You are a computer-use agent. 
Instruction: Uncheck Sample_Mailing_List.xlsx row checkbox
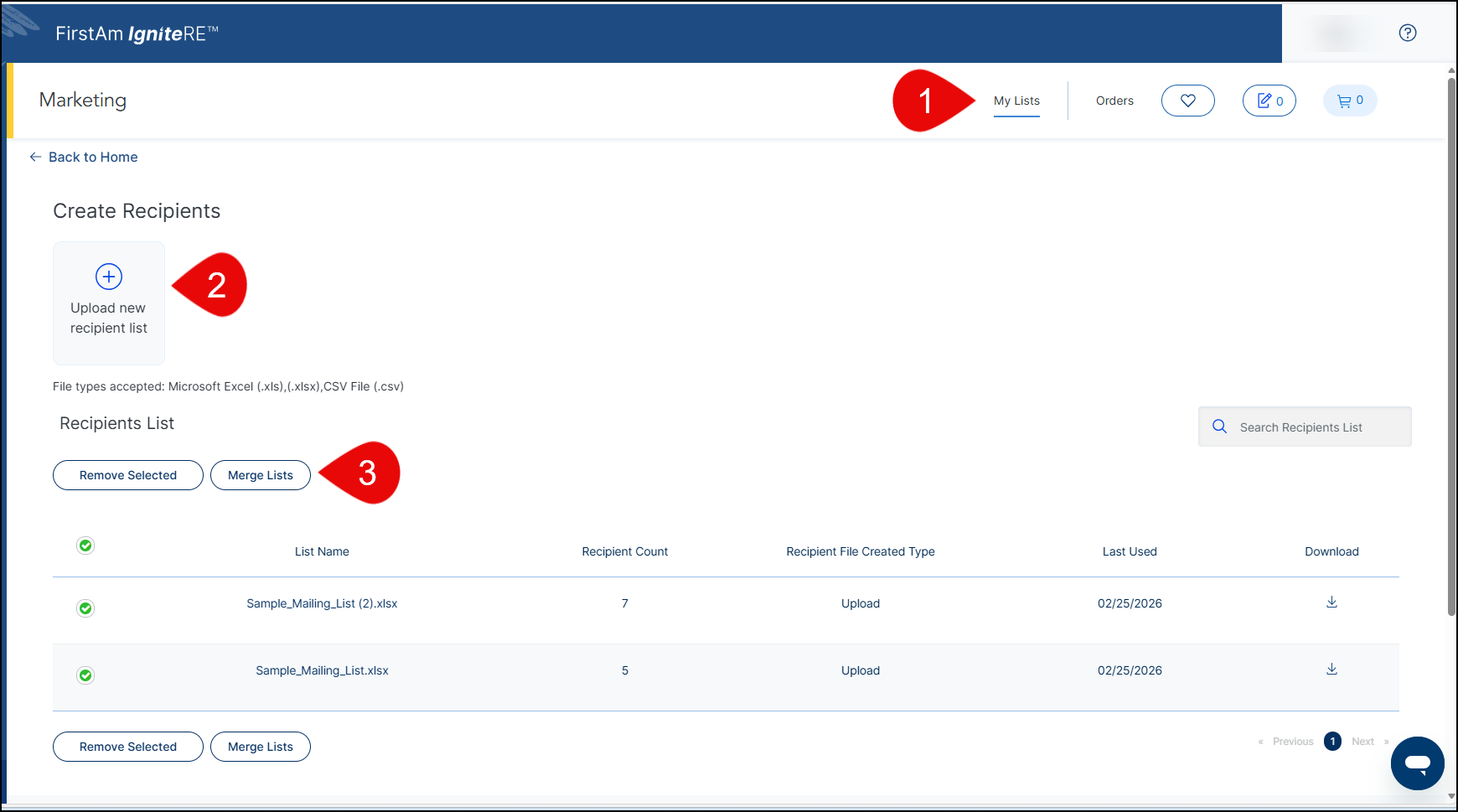click(85, 675)
